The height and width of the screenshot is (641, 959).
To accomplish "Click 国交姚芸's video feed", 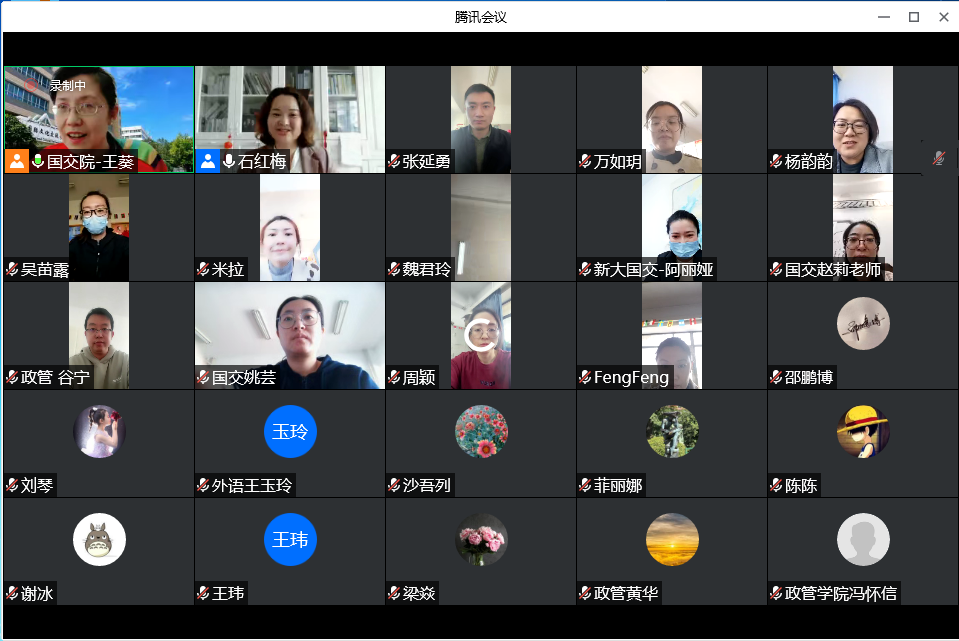I will coord(290,336).
